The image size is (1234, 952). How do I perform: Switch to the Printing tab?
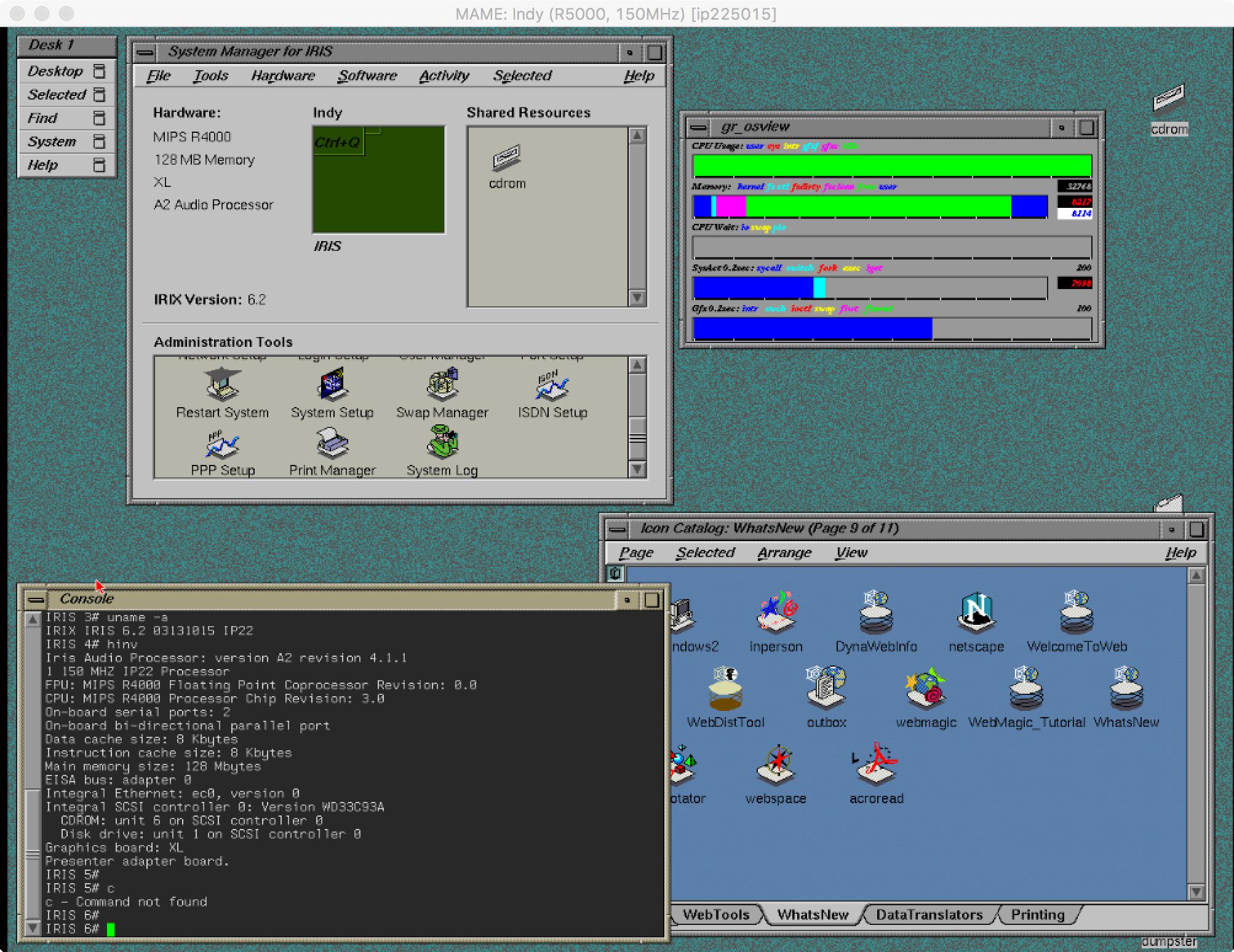click(1038, 914)
